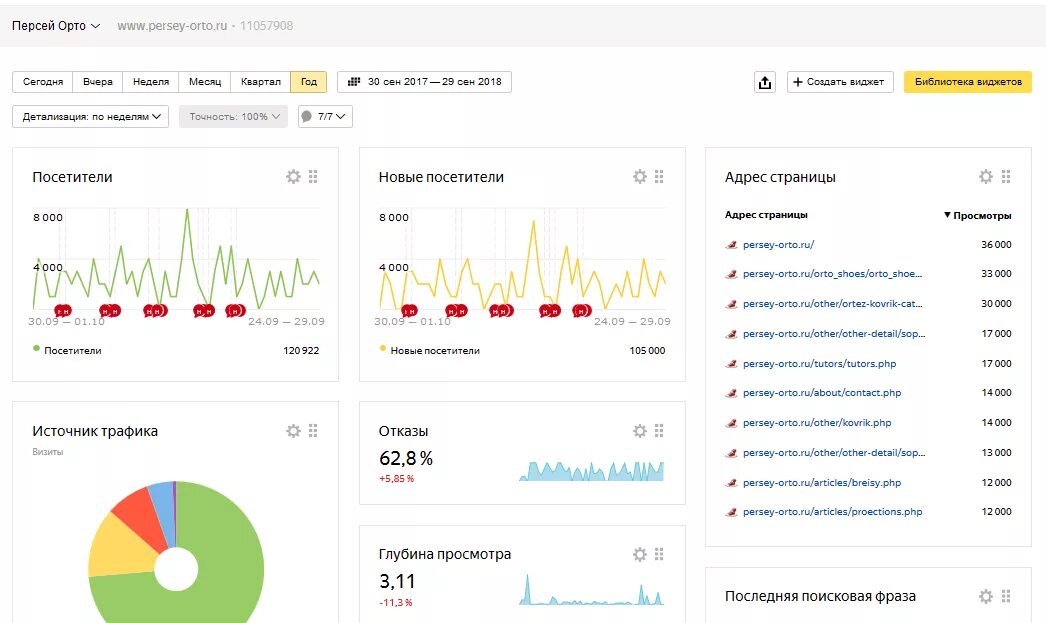The width and height of the screenshot is (1046, 623).
Task: Click favicon beside ortez-kovrik-cat row
Action: tap(731, 304)
